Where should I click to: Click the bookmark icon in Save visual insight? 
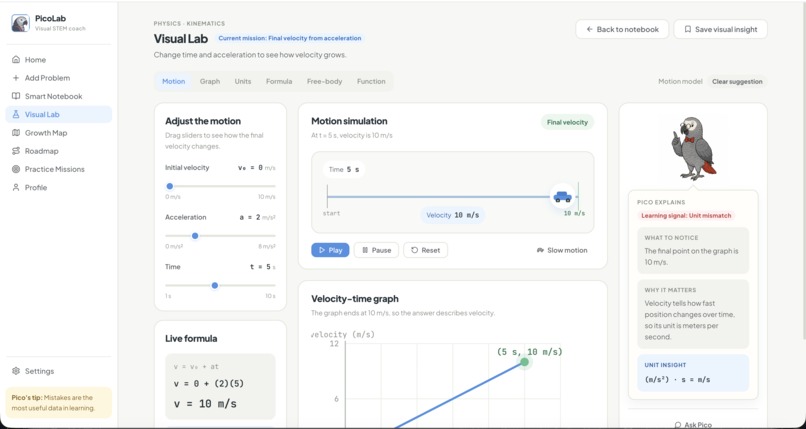click(x=688, y=29)
